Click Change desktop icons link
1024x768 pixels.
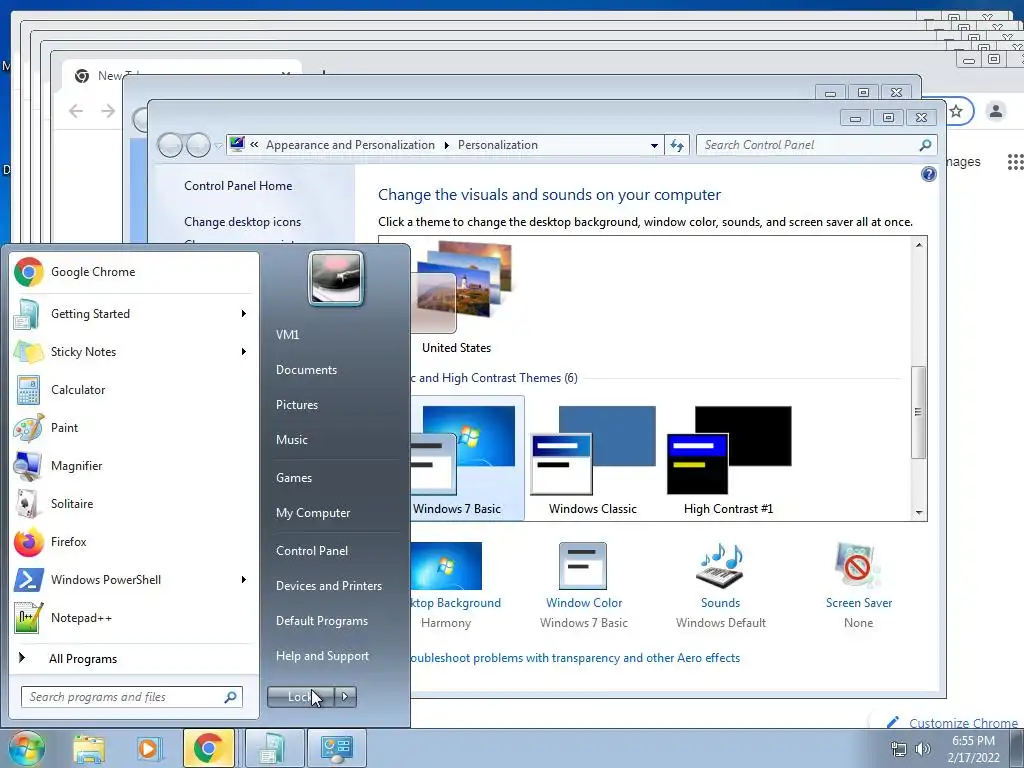click(242, 221)
